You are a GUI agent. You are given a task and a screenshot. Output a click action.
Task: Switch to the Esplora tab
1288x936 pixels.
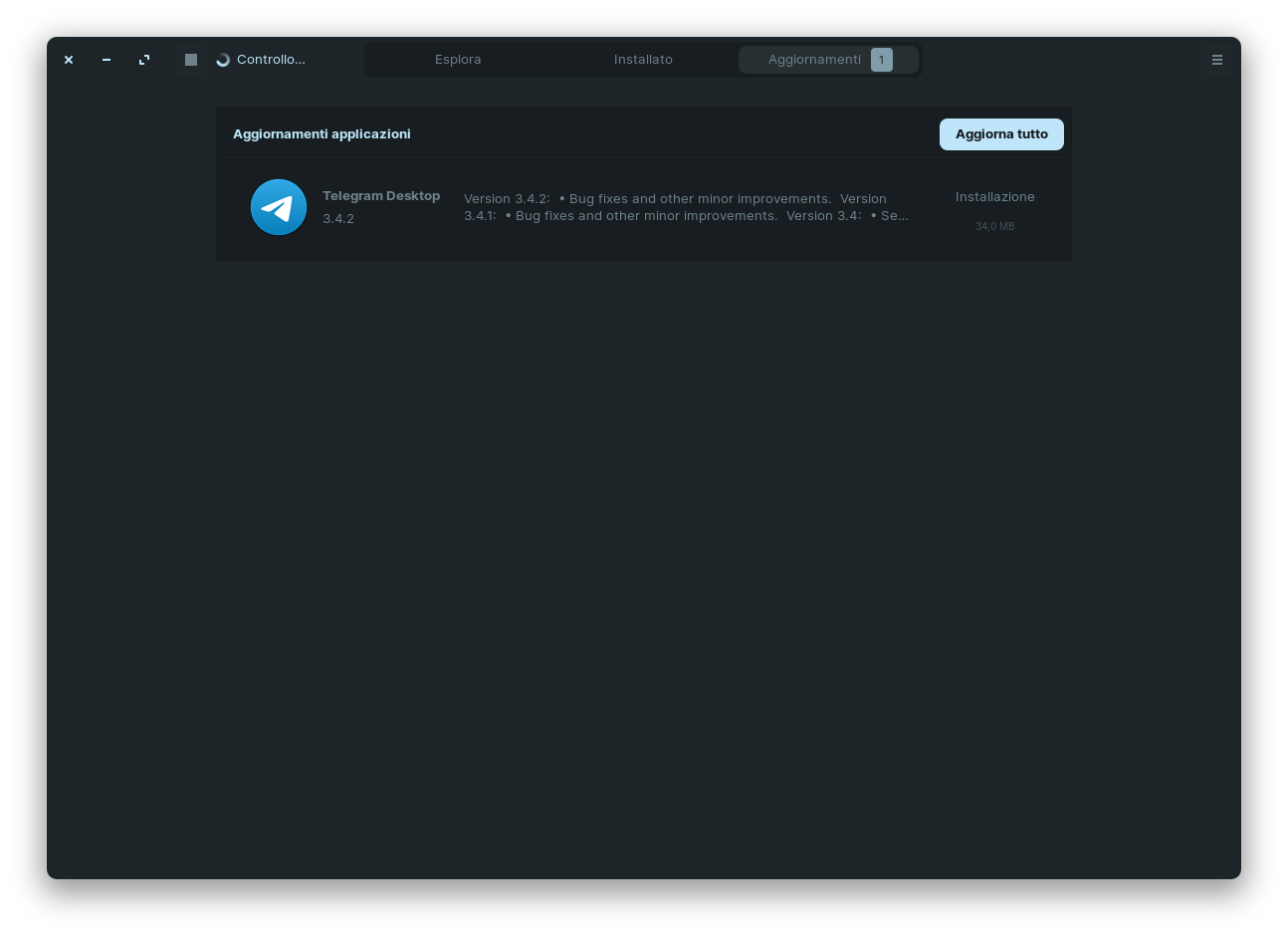(458, 60)
